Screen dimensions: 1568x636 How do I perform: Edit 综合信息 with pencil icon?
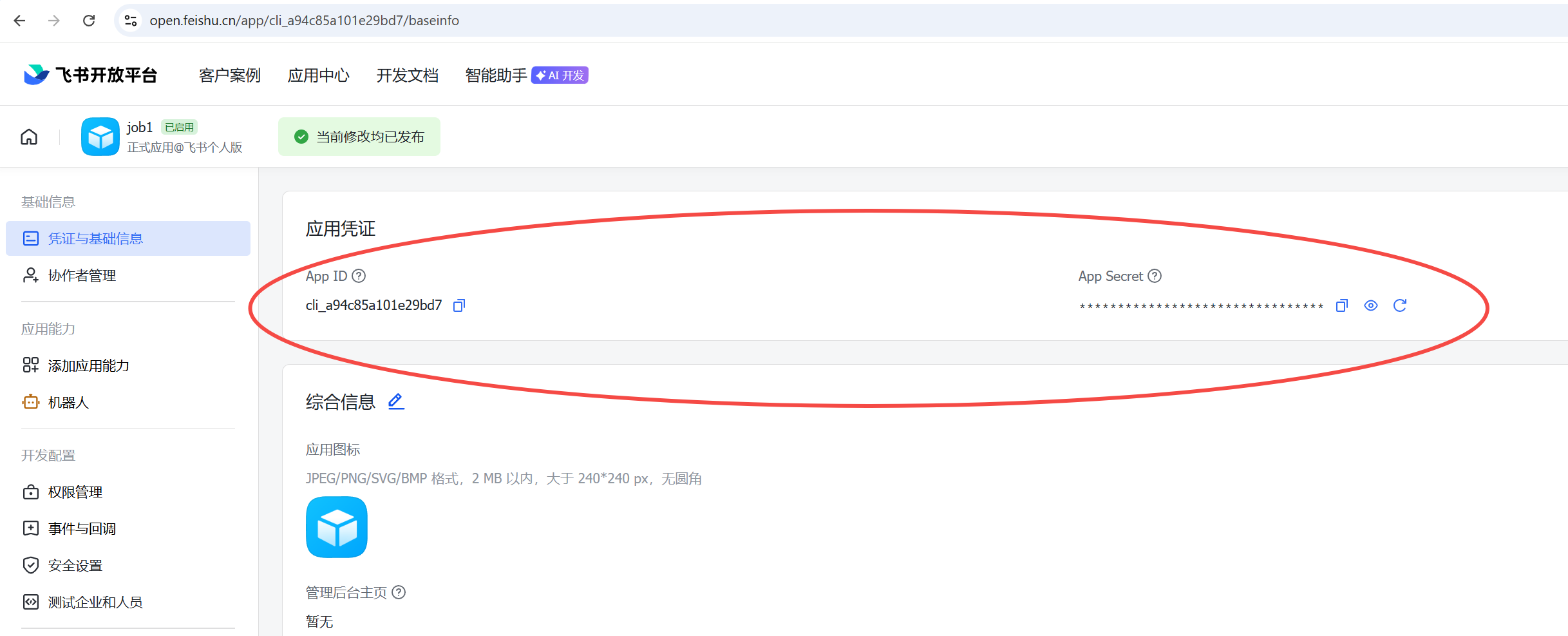tap(396, 401)
